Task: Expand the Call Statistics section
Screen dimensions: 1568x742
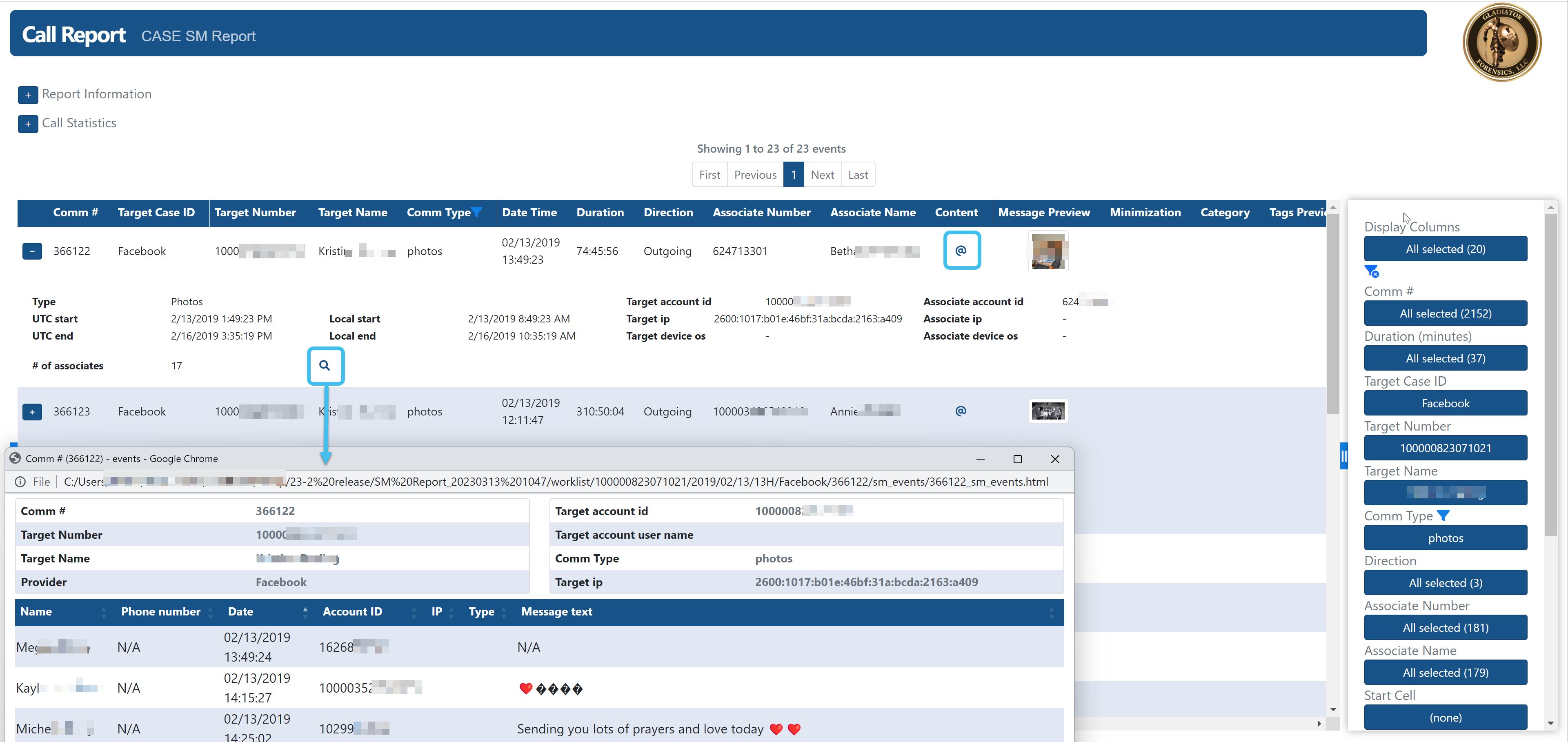Action: (x=28, y=124)
